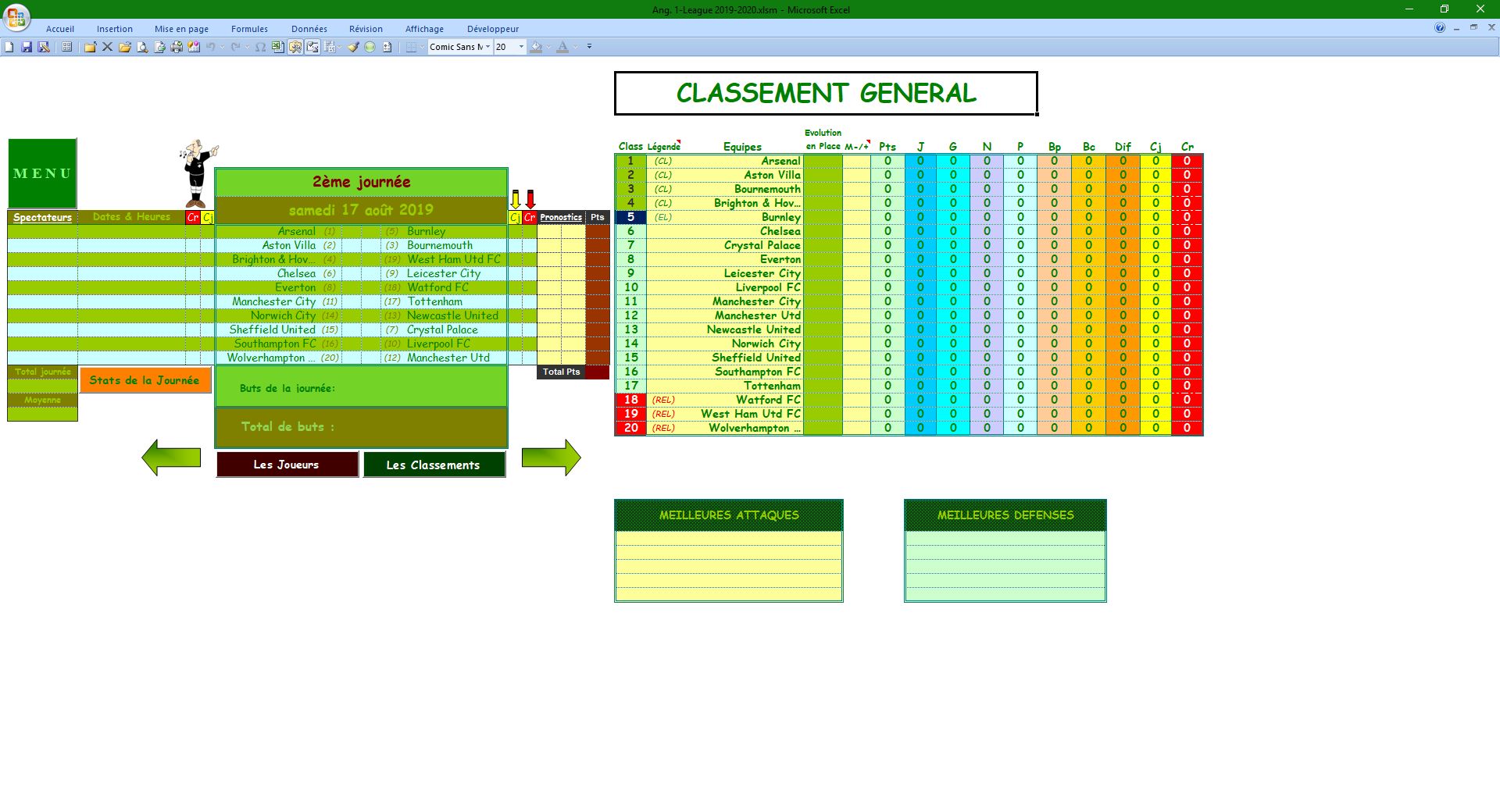
Task: Expand the font color dropdown arrow
Action: pos(576,47)
